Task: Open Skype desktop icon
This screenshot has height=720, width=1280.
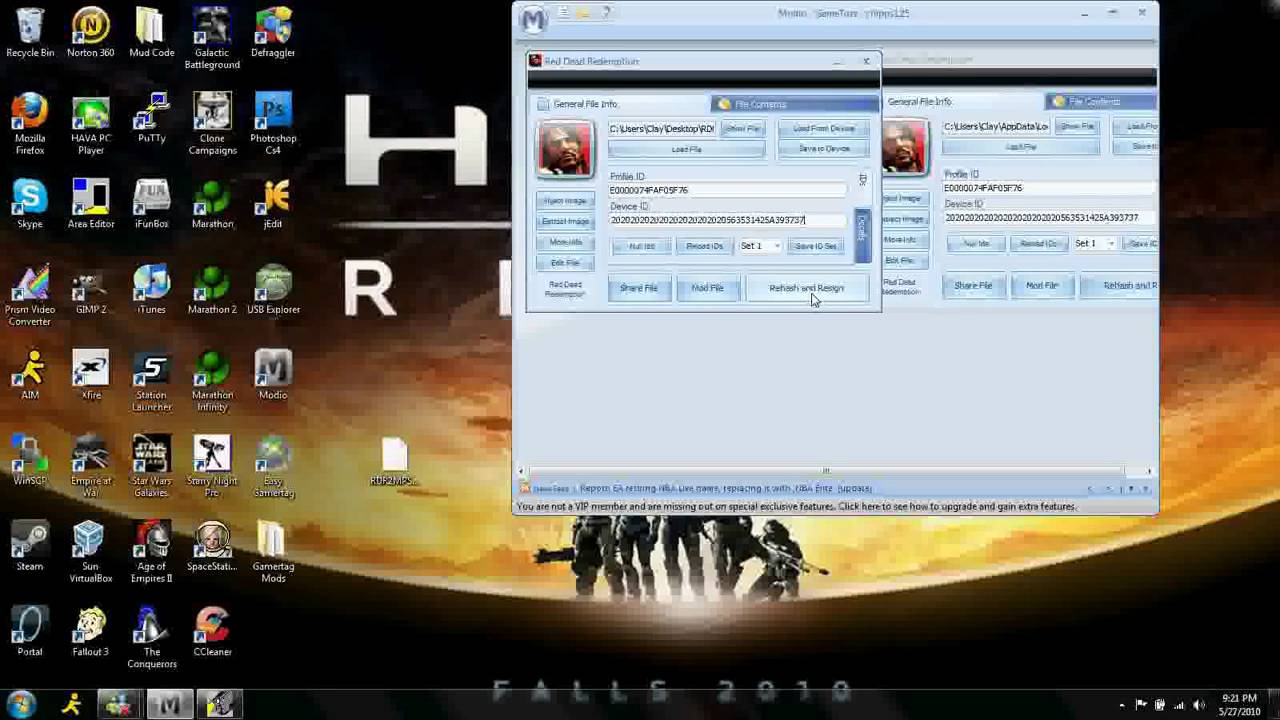Action: pos(30,204)
